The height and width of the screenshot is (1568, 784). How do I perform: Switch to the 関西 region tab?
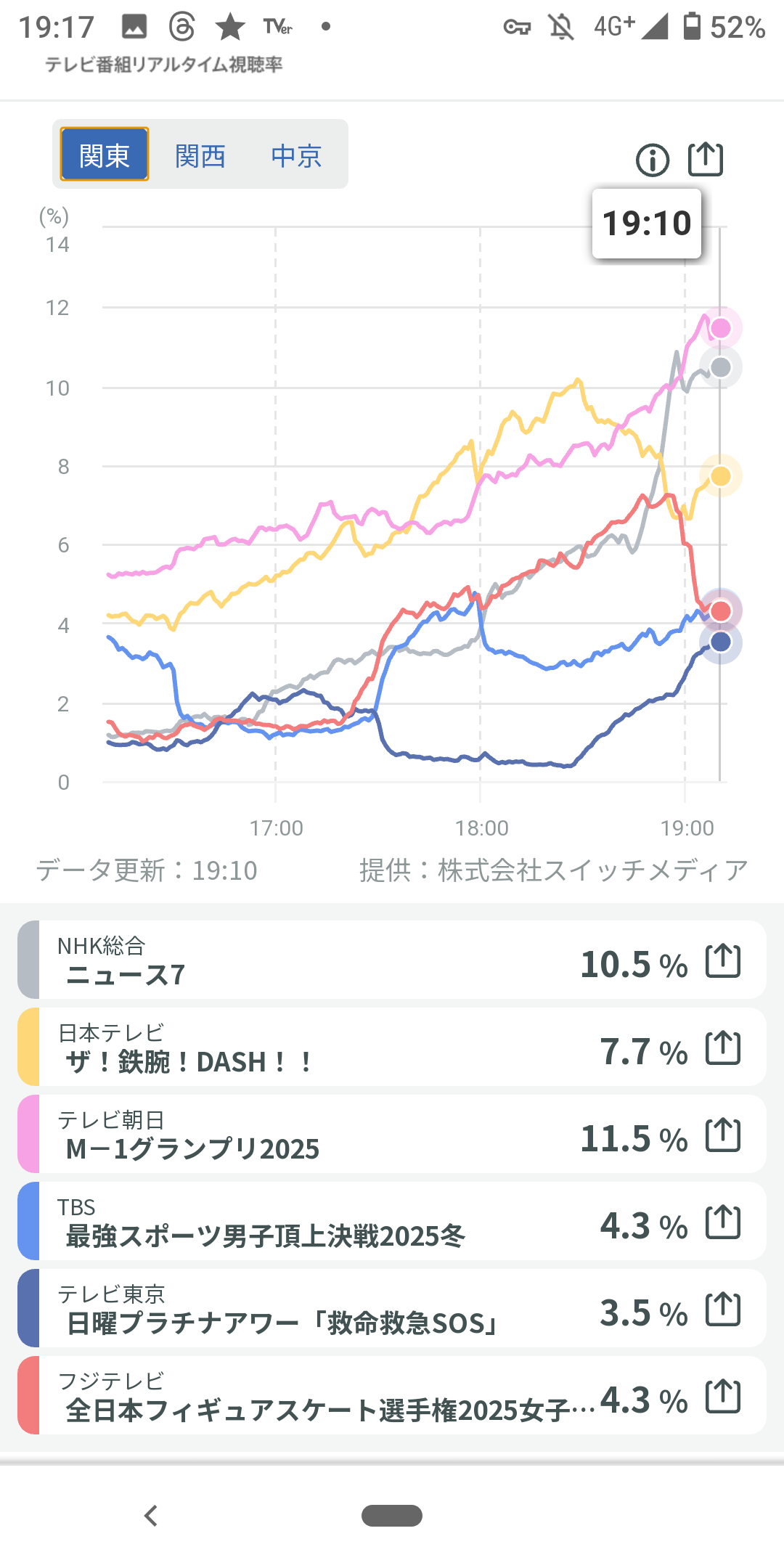pyautogui.click(x=200, y=155)
